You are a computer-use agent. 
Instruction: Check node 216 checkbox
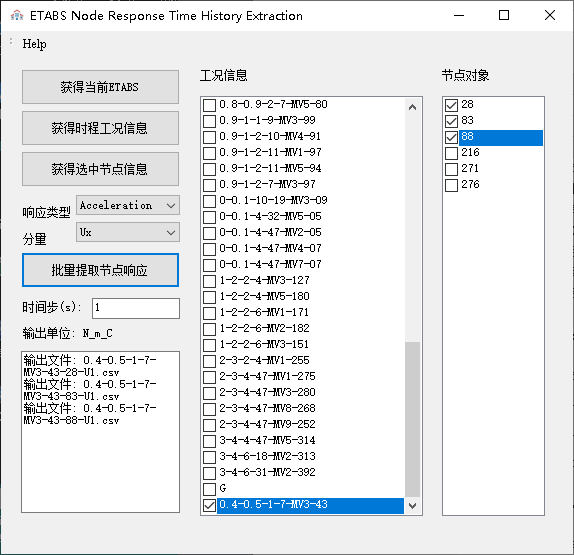(x=451, y=153)
